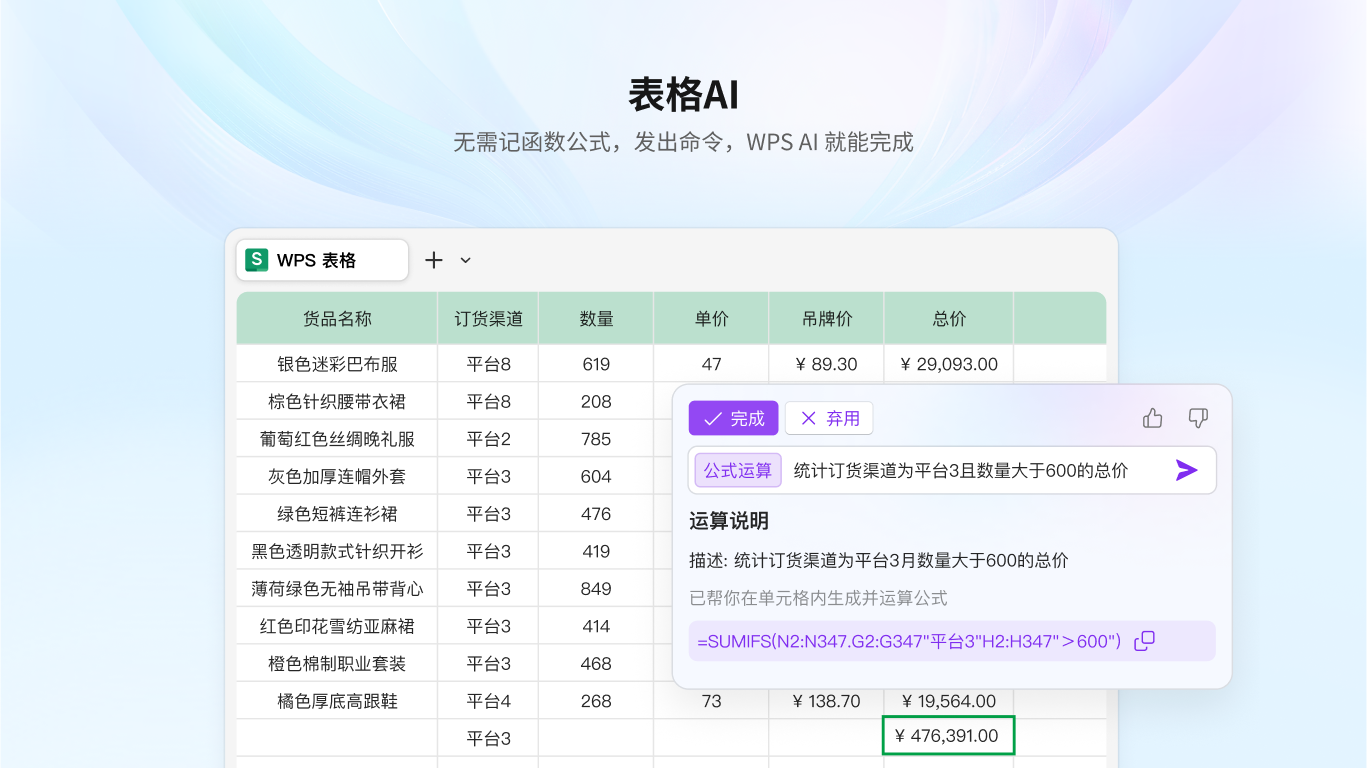Send the AI command with arrow icon

click(1186, 470)
